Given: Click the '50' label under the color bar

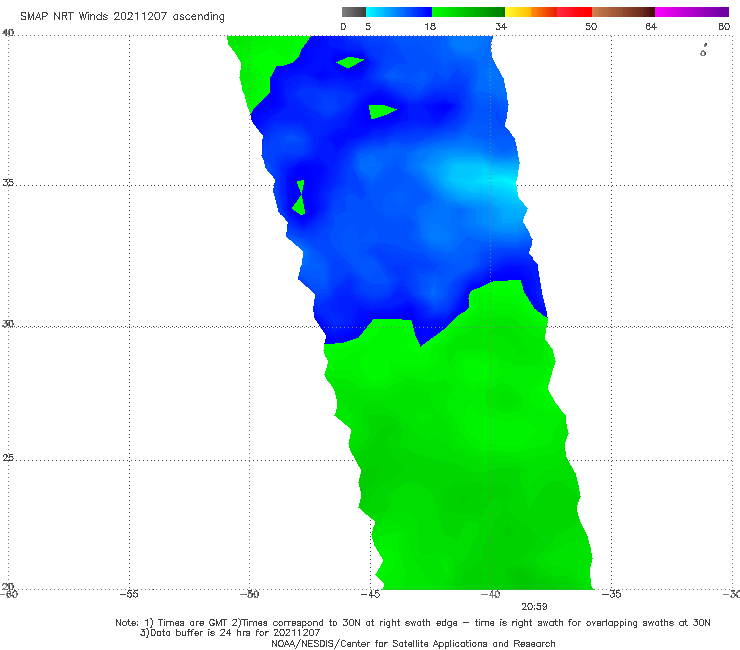Looking at the screenshot, I should tap(591, 26).
